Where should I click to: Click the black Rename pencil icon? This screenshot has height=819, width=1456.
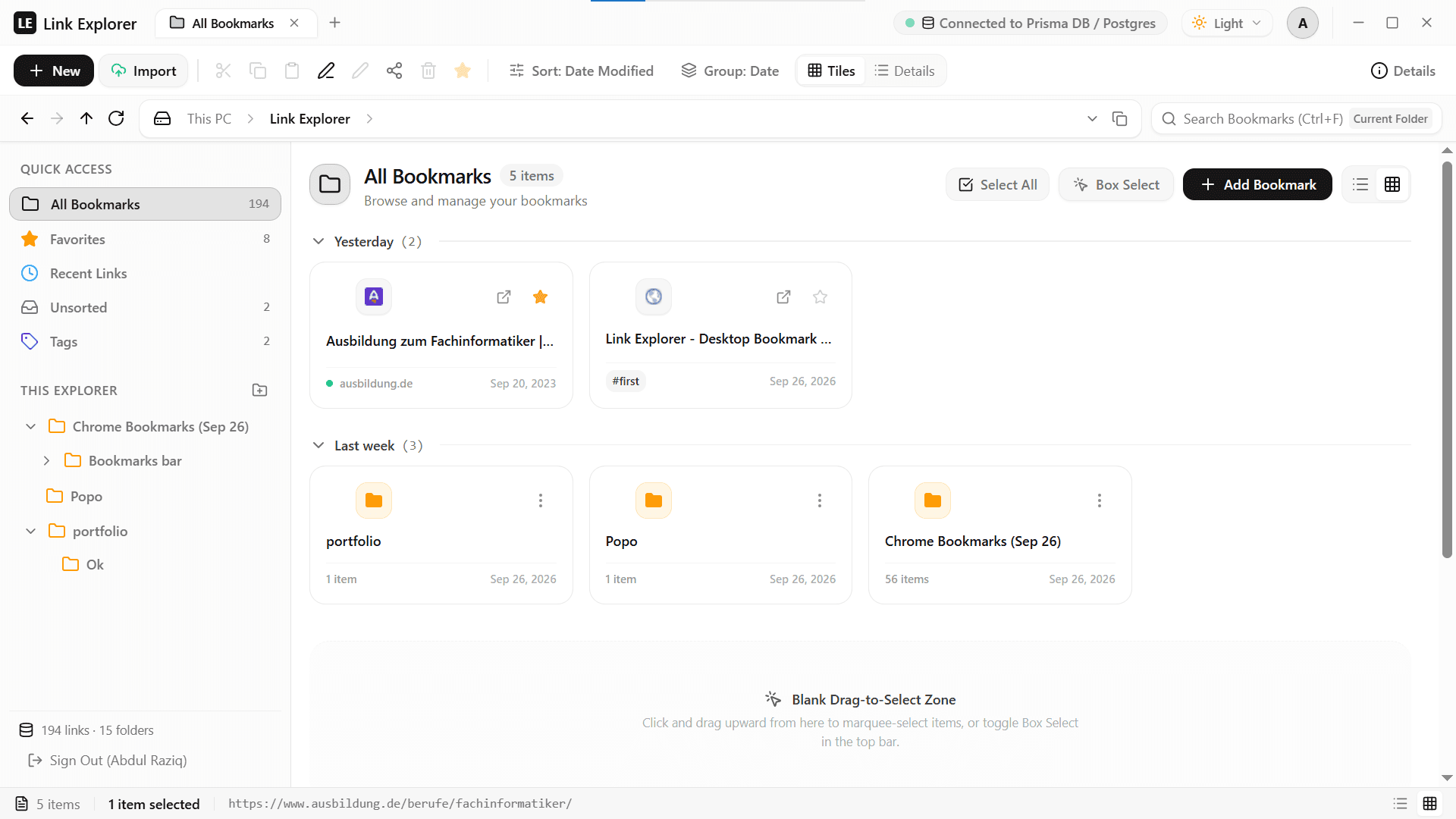(326, 71)
